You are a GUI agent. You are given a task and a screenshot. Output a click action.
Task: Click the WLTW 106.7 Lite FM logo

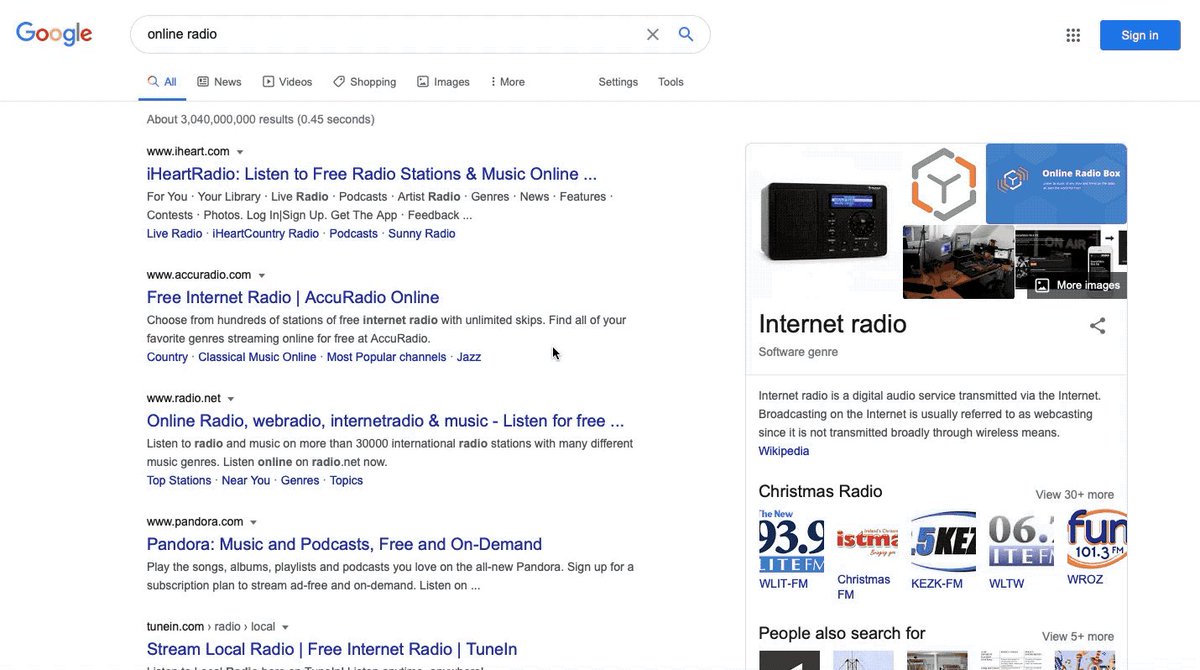[1021, 540]
